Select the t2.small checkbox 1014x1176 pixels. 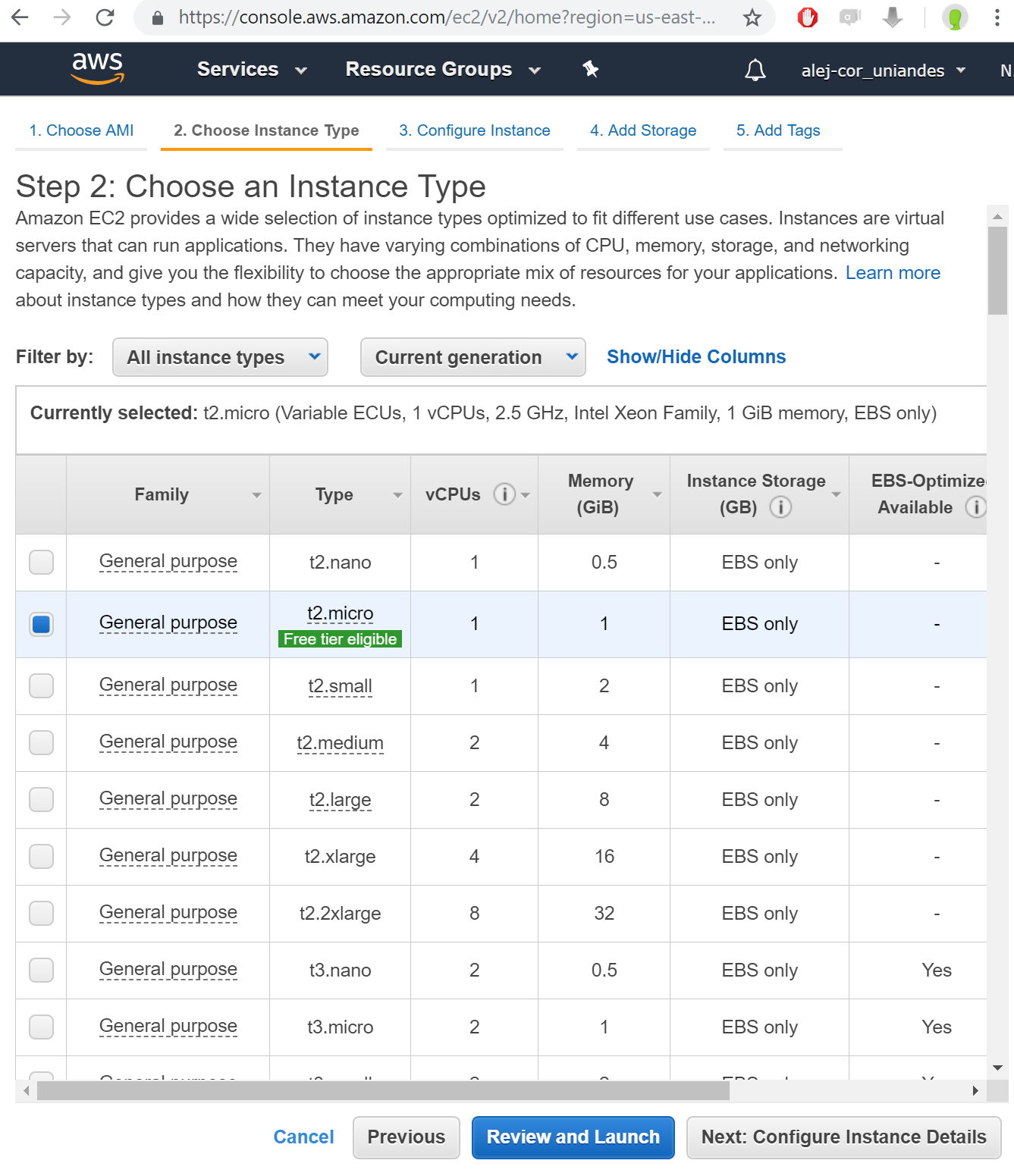[x=41, y=685]
